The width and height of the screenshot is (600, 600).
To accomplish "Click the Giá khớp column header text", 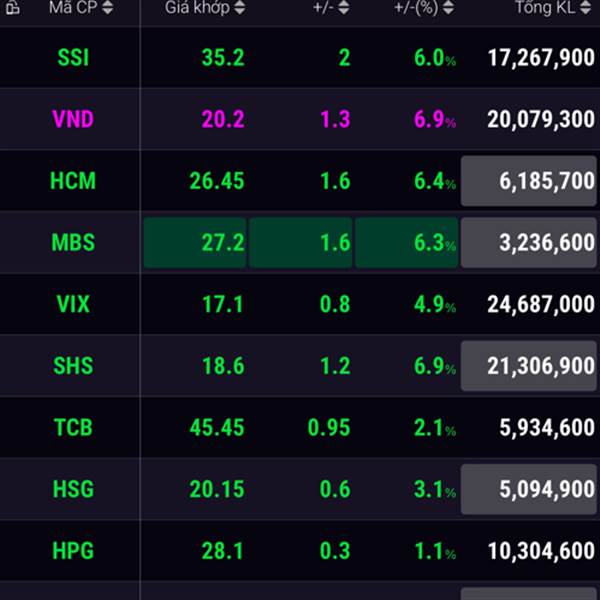I will pos(197,7).
